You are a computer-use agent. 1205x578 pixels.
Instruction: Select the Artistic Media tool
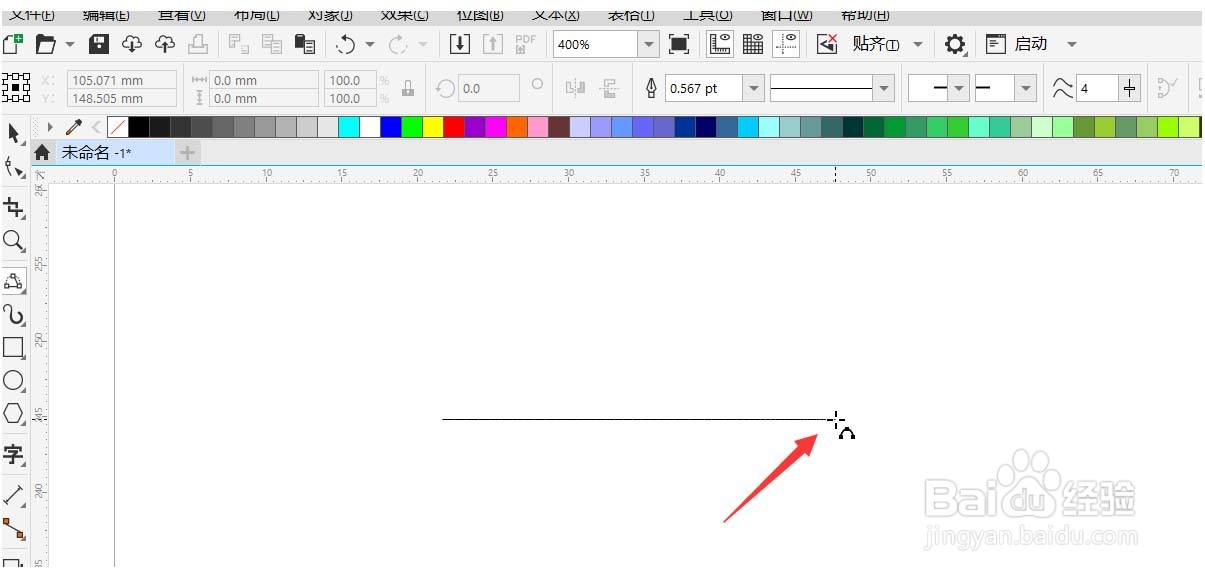click(14, 315)
